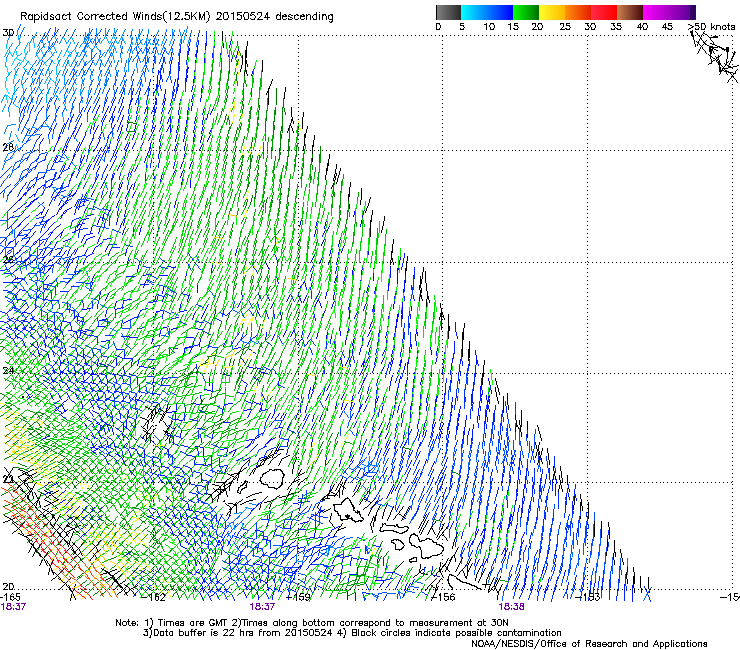Image resolution: width=740 pixels, height=650 pixels.
Task: Click the longitude label '-159'
Action: [x=298, y=597]
